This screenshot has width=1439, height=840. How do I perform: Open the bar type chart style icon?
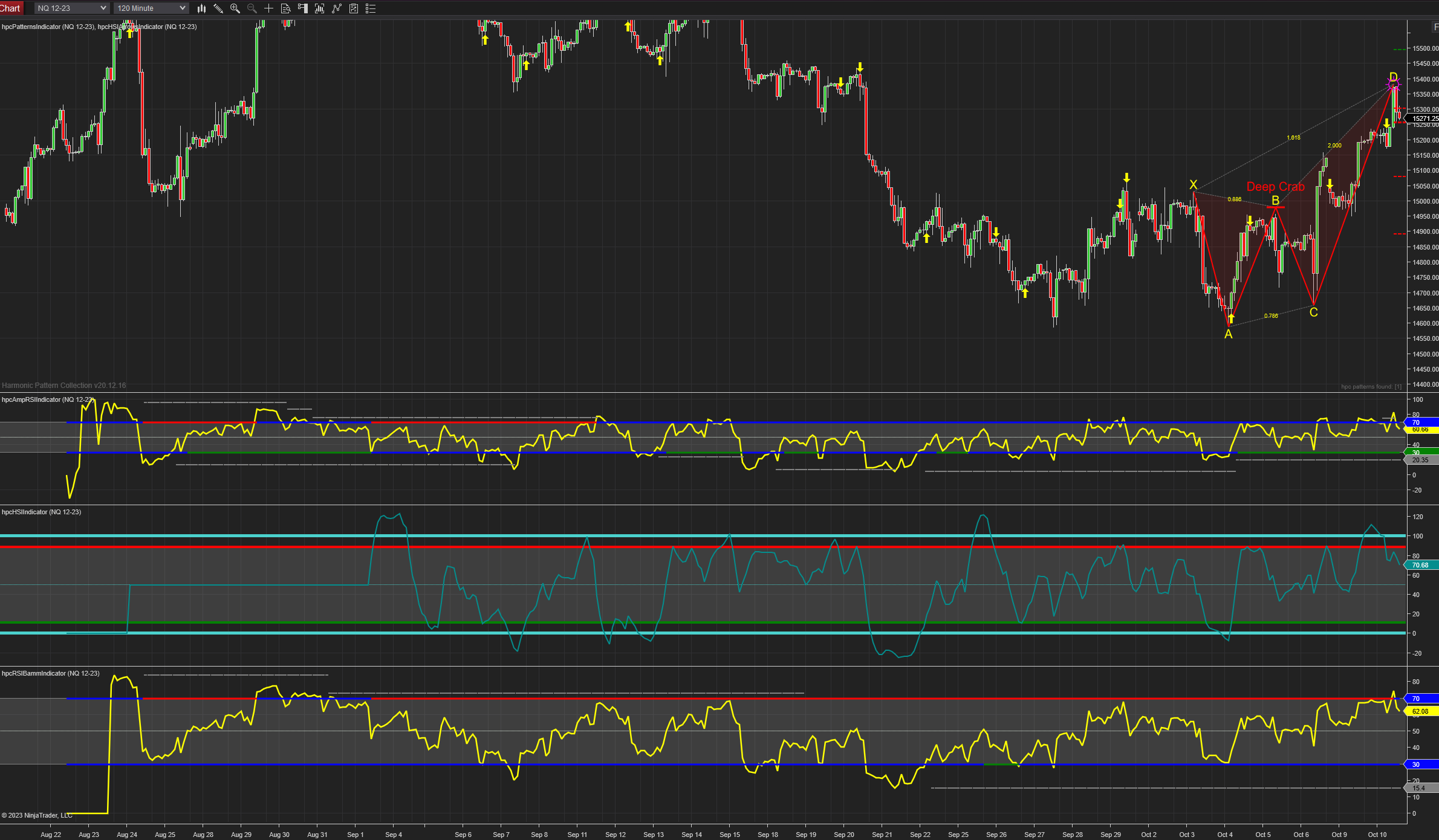pos(201,8)
